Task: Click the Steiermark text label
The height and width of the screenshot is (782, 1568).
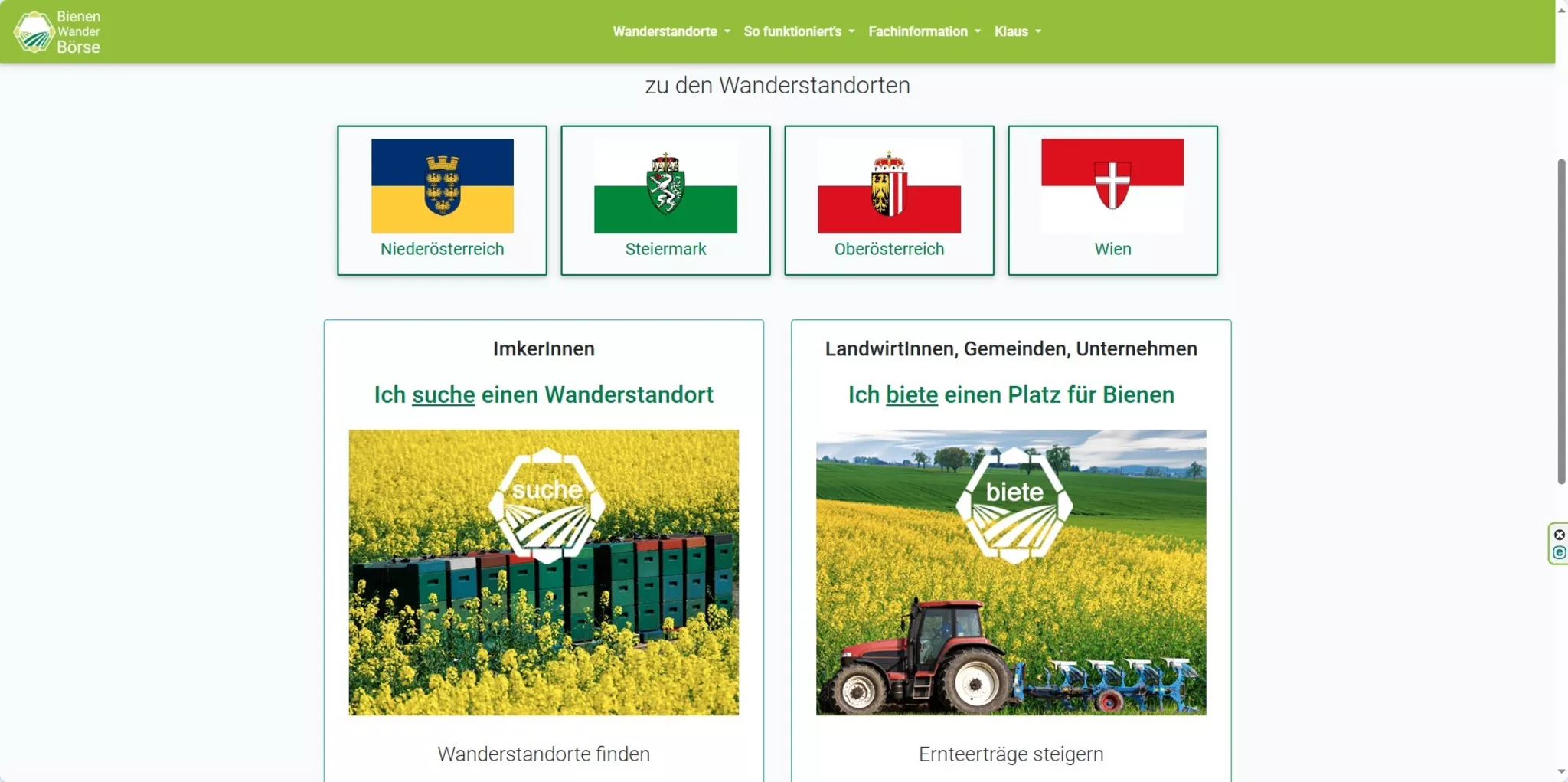Action: tap(665, 249)
